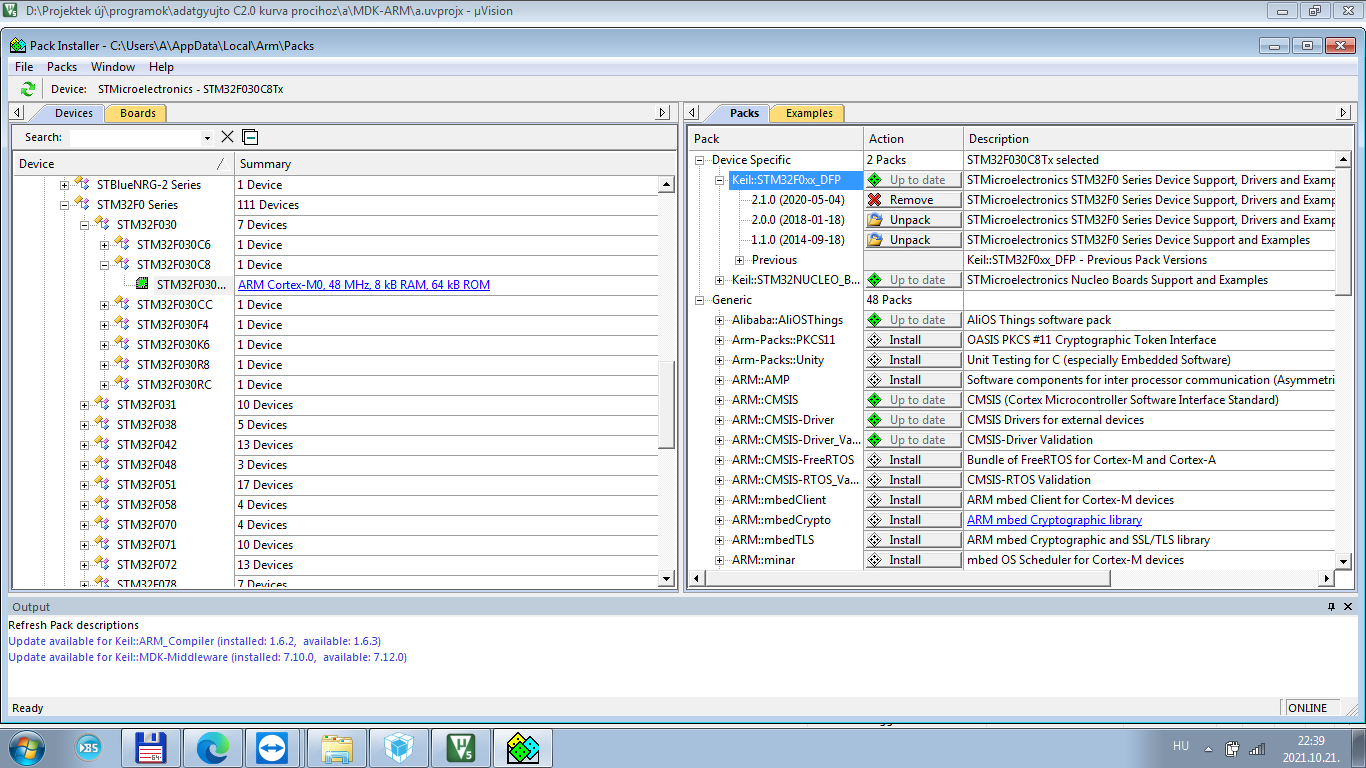Install the ARM::mbedTLS pack
The image size is (1366, 768).
913,540
